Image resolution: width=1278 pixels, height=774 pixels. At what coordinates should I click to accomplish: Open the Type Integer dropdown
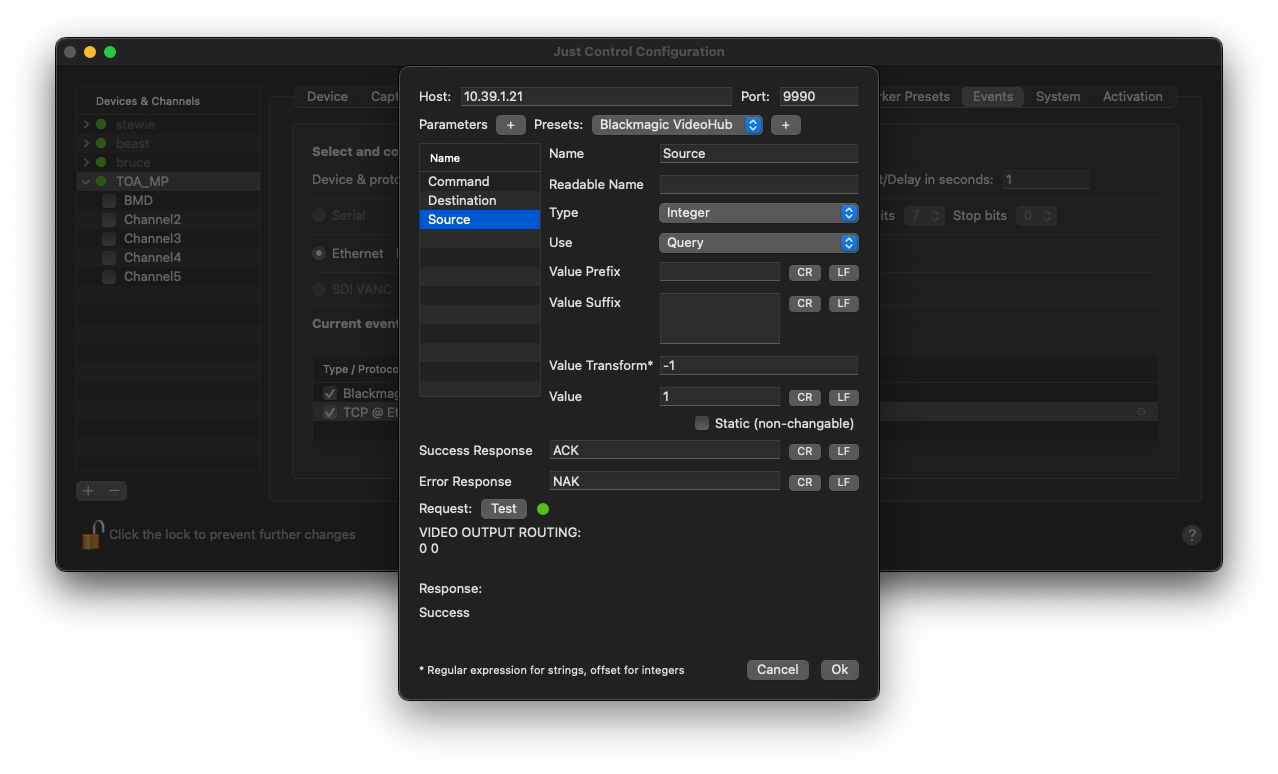[759, 213]
